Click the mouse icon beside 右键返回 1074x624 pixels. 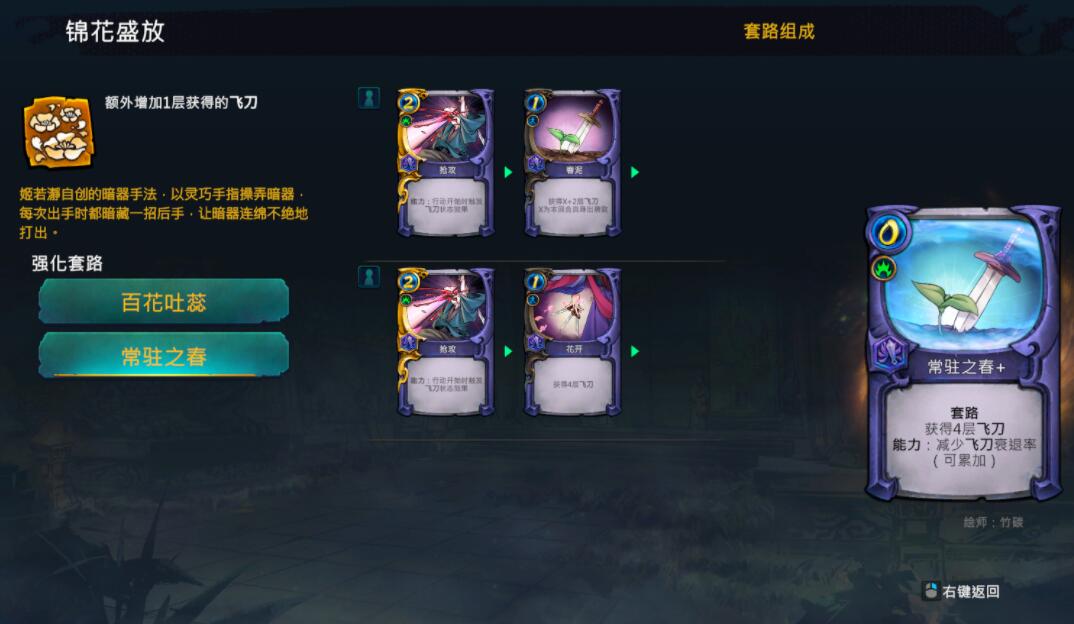931,590
